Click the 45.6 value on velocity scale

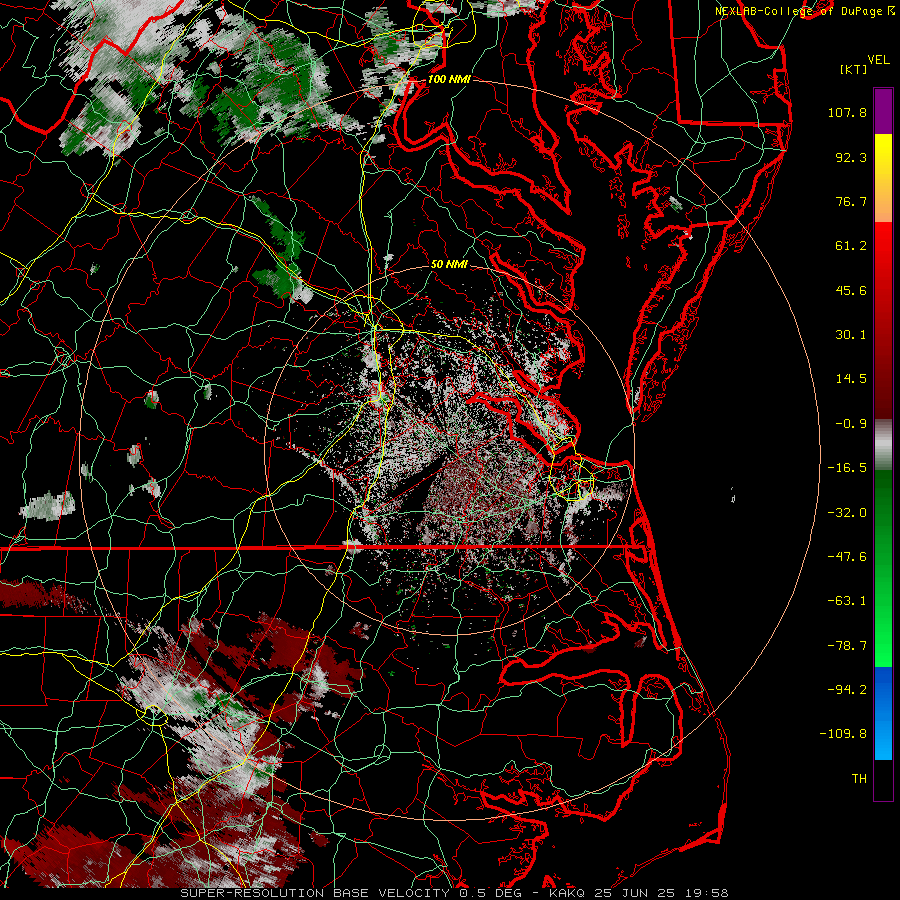(851, 290)
